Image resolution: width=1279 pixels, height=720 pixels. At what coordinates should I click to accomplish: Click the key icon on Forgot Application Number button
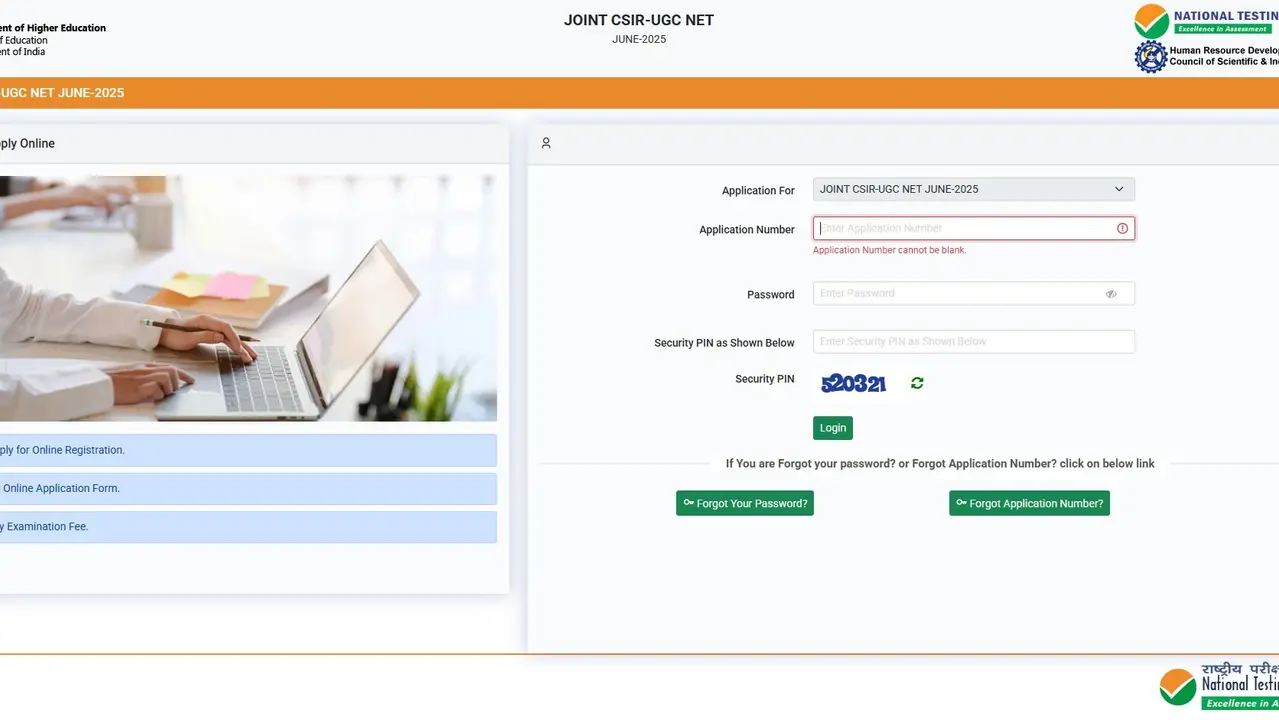tap(961, 503)
